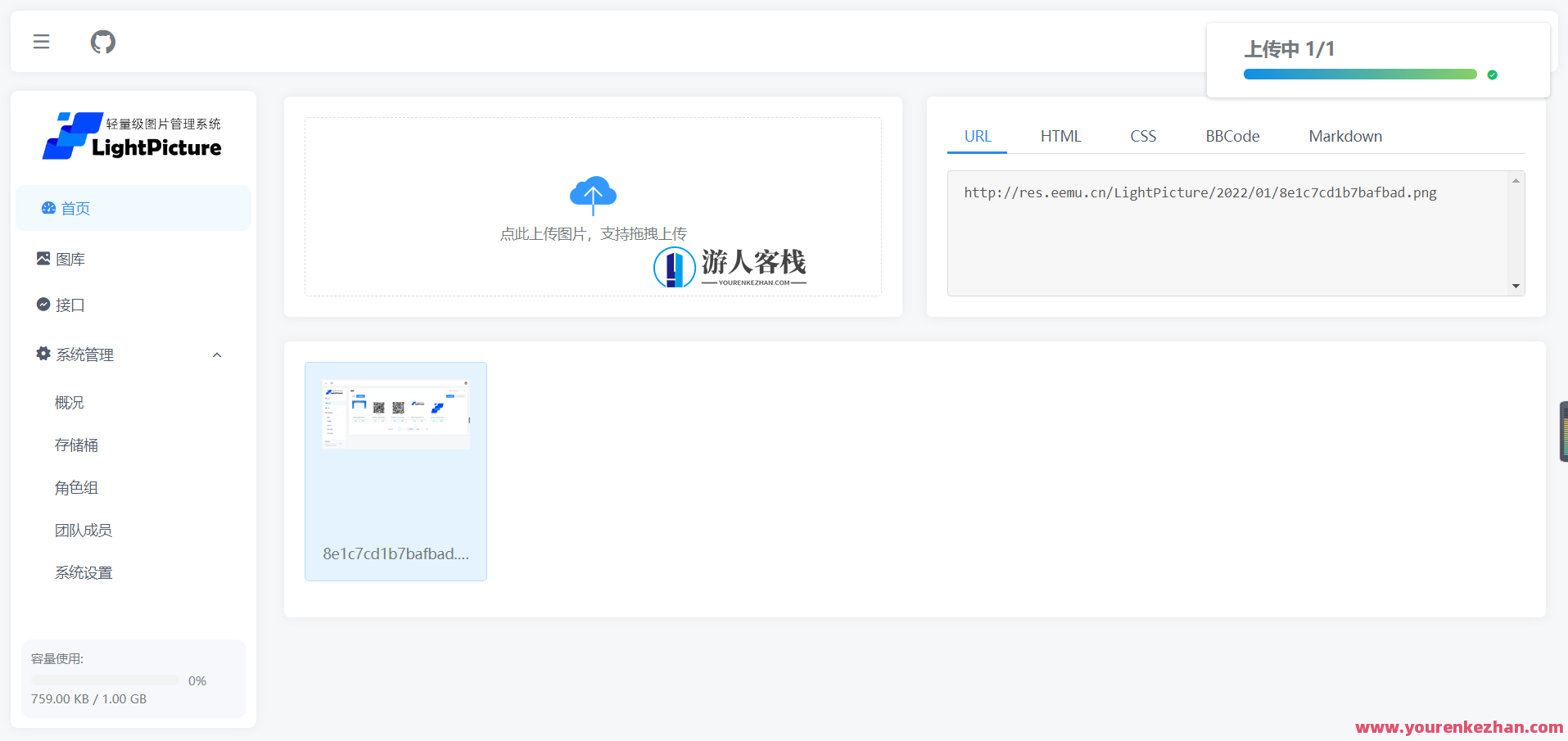Click the 系统管理 gear icon

[x=42, y=354]
